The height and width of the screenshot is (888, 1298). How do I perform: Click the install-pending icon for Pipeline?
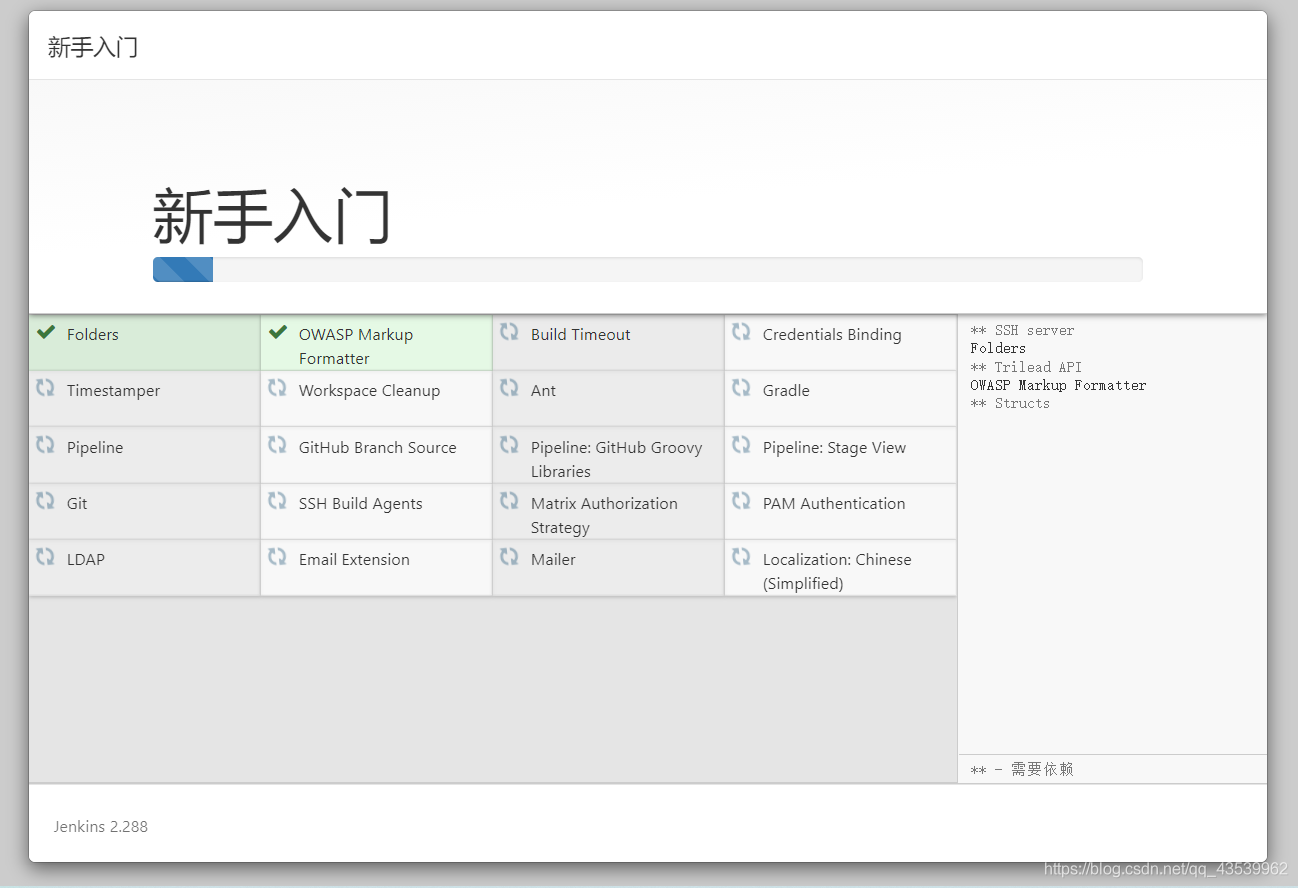pos(45,445)
